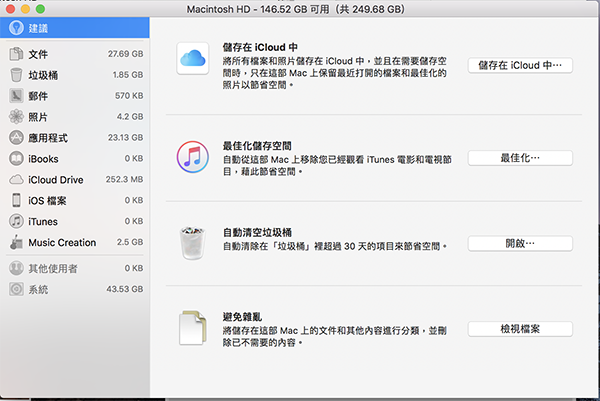
Task: Click the 自動清空垃圾桶 heading
Action: tap(257, 232)
